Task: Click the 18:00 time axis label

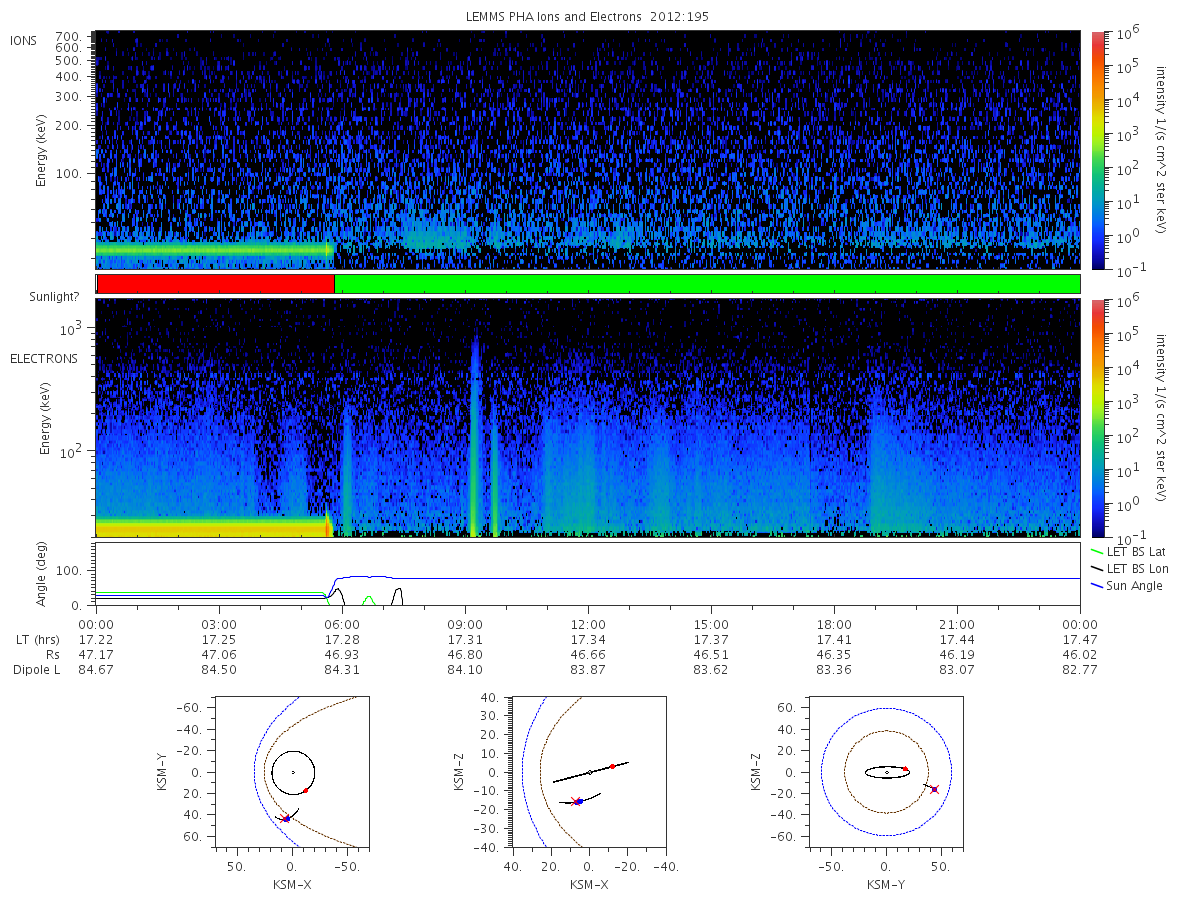Action: tap(834, 623)
